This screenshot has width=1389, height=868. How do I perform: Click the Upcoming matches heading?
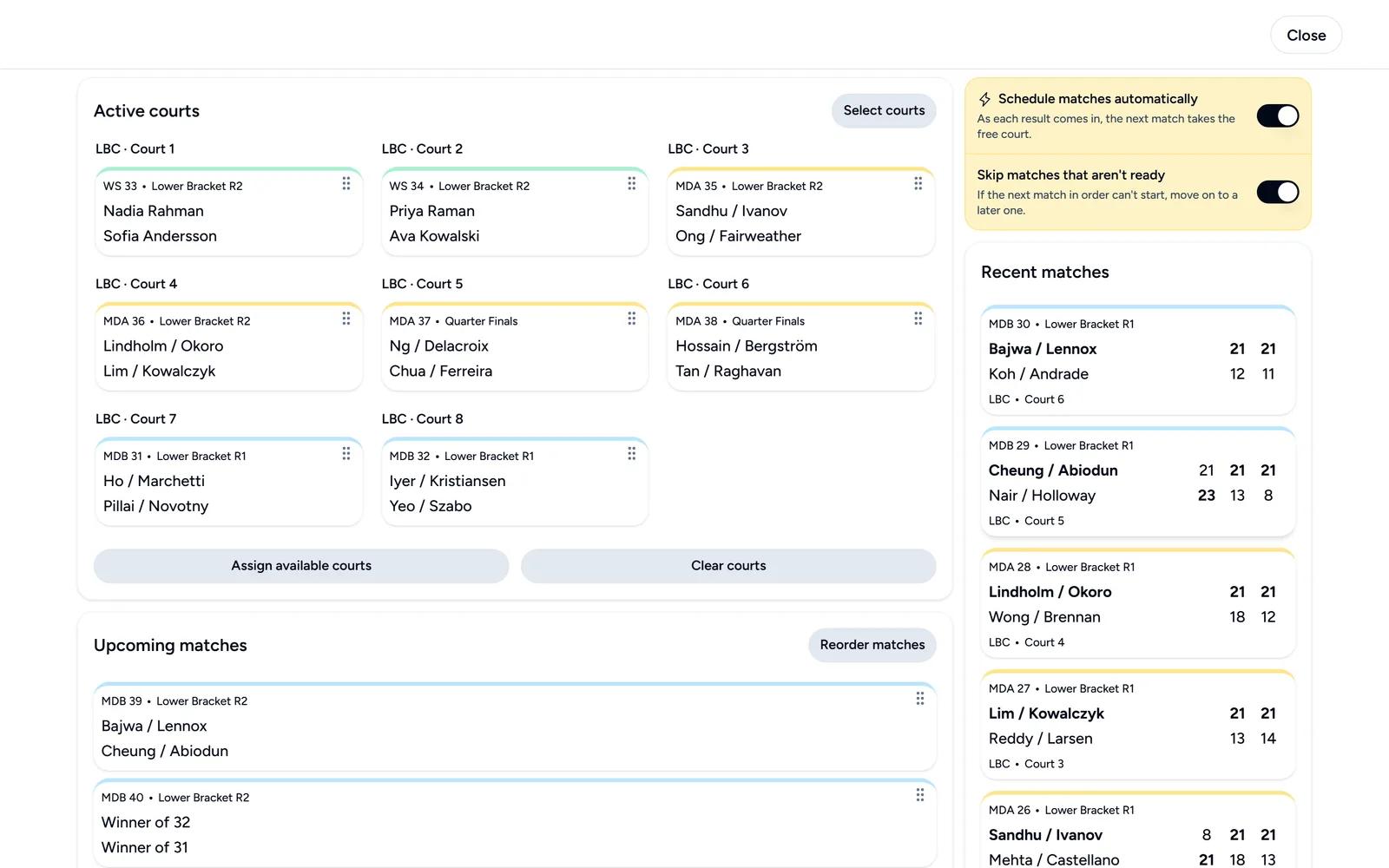(x=170, y=645)
